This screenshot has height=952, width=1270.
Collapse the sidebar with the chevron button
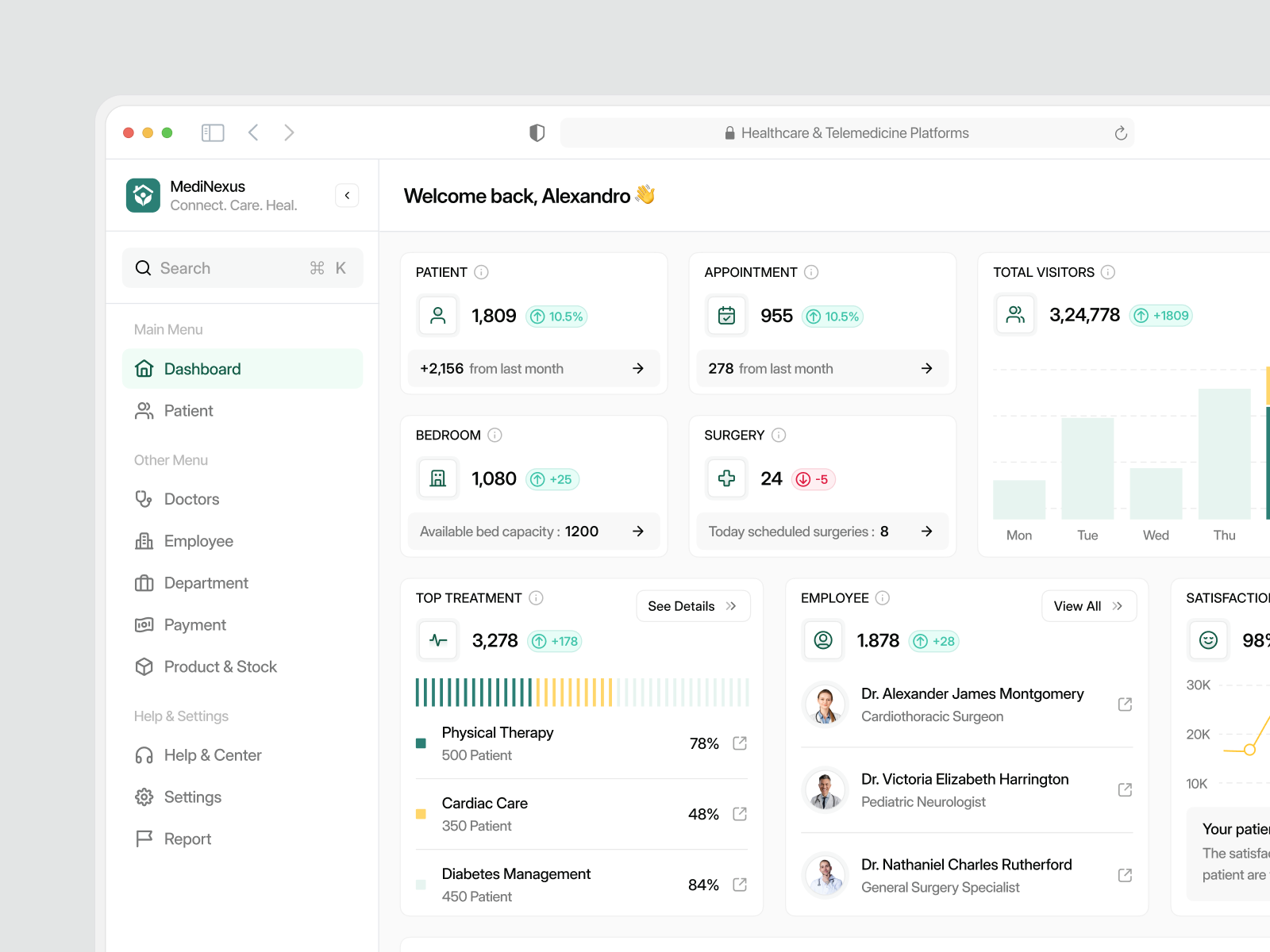(x=347, y=195)
